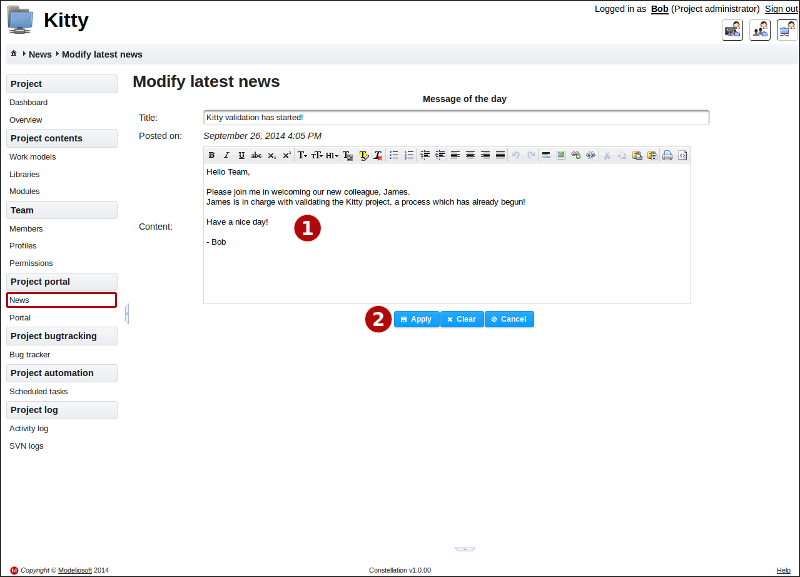Open users administration icon in header
Viewport: 800px width, 577px height.
pyautogui.click(x=760, y=30)
